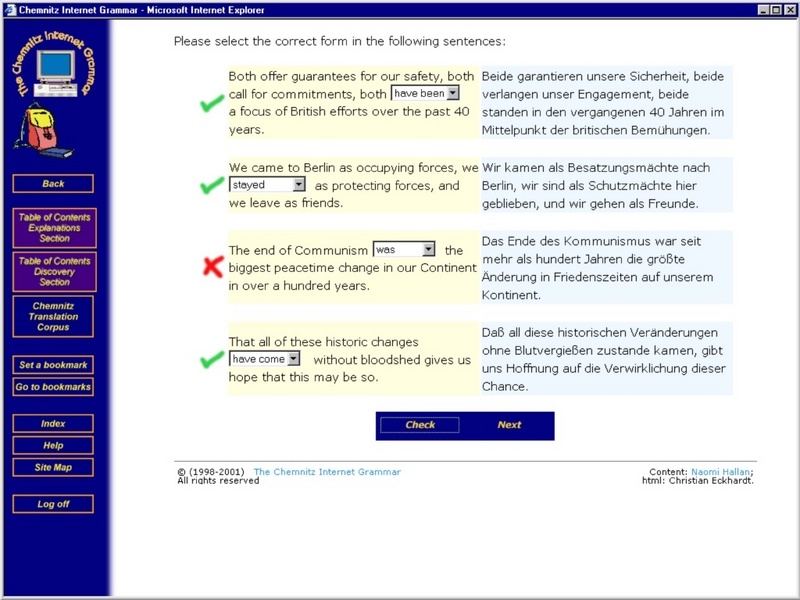
Task: Maximize the Internet Explorer window
Action: click(x=775, y=10)
